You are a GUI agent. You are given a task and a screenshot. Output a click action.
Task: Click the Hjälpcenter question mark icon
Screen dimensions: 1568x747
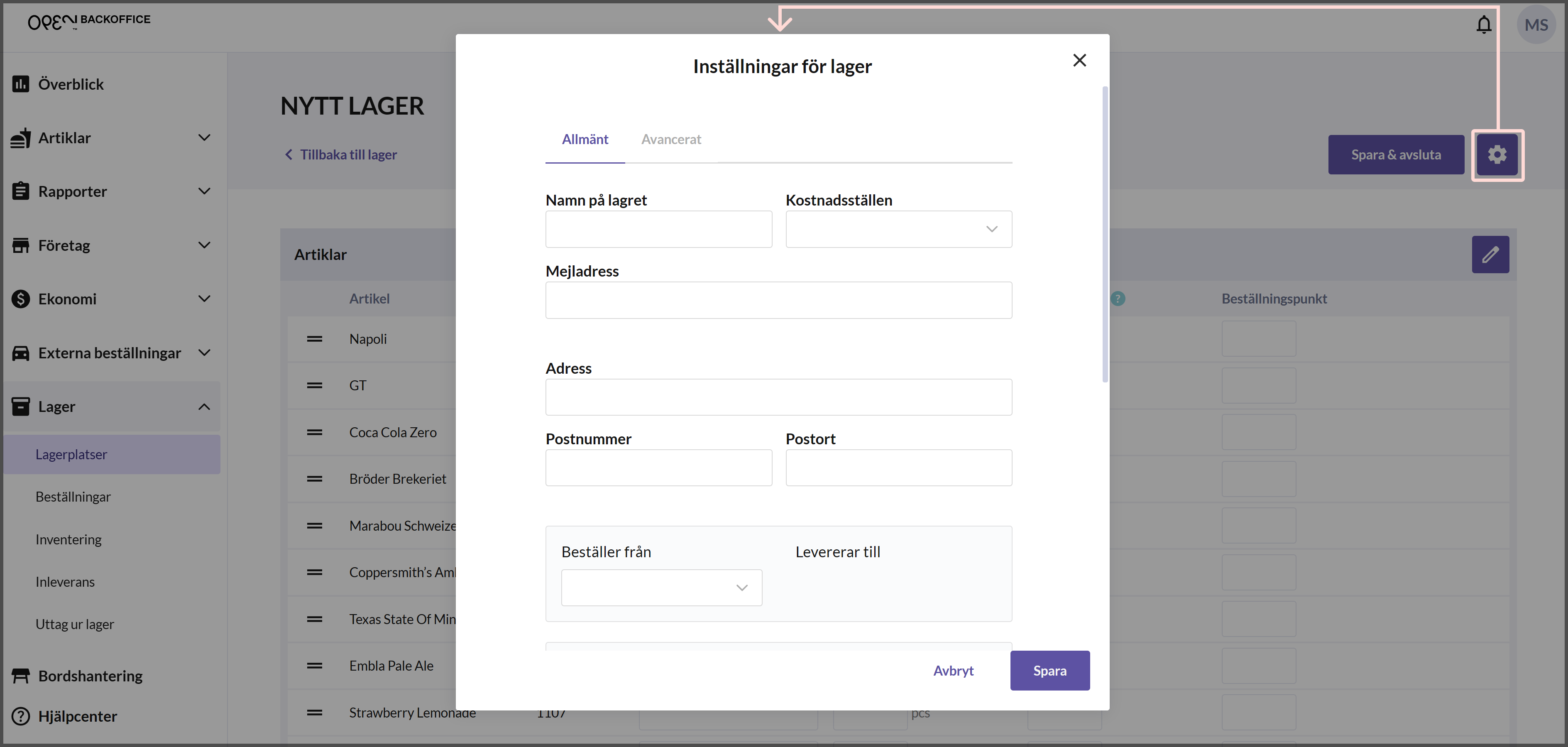pos(21,716)
